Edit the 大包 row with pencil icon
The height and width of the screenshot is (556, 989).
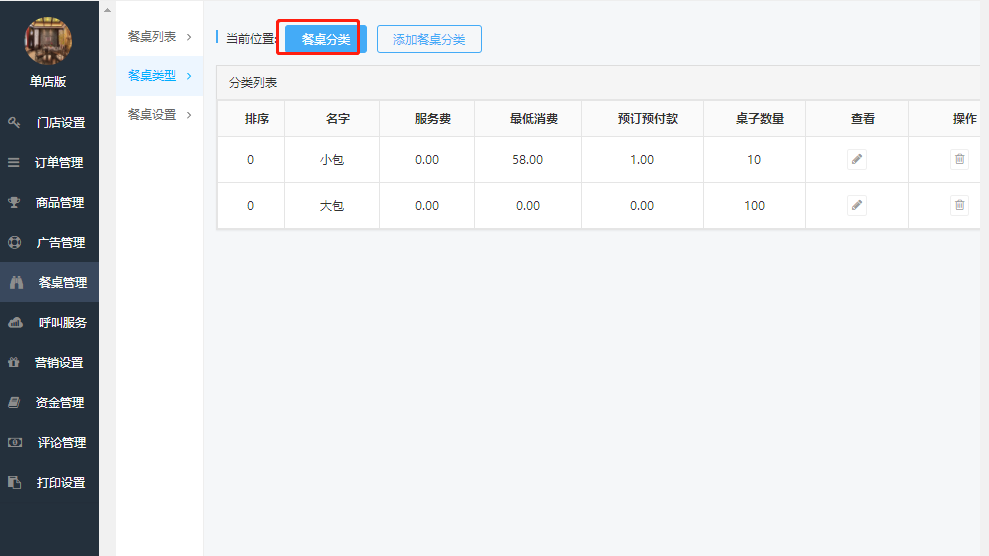pos(857,206)
